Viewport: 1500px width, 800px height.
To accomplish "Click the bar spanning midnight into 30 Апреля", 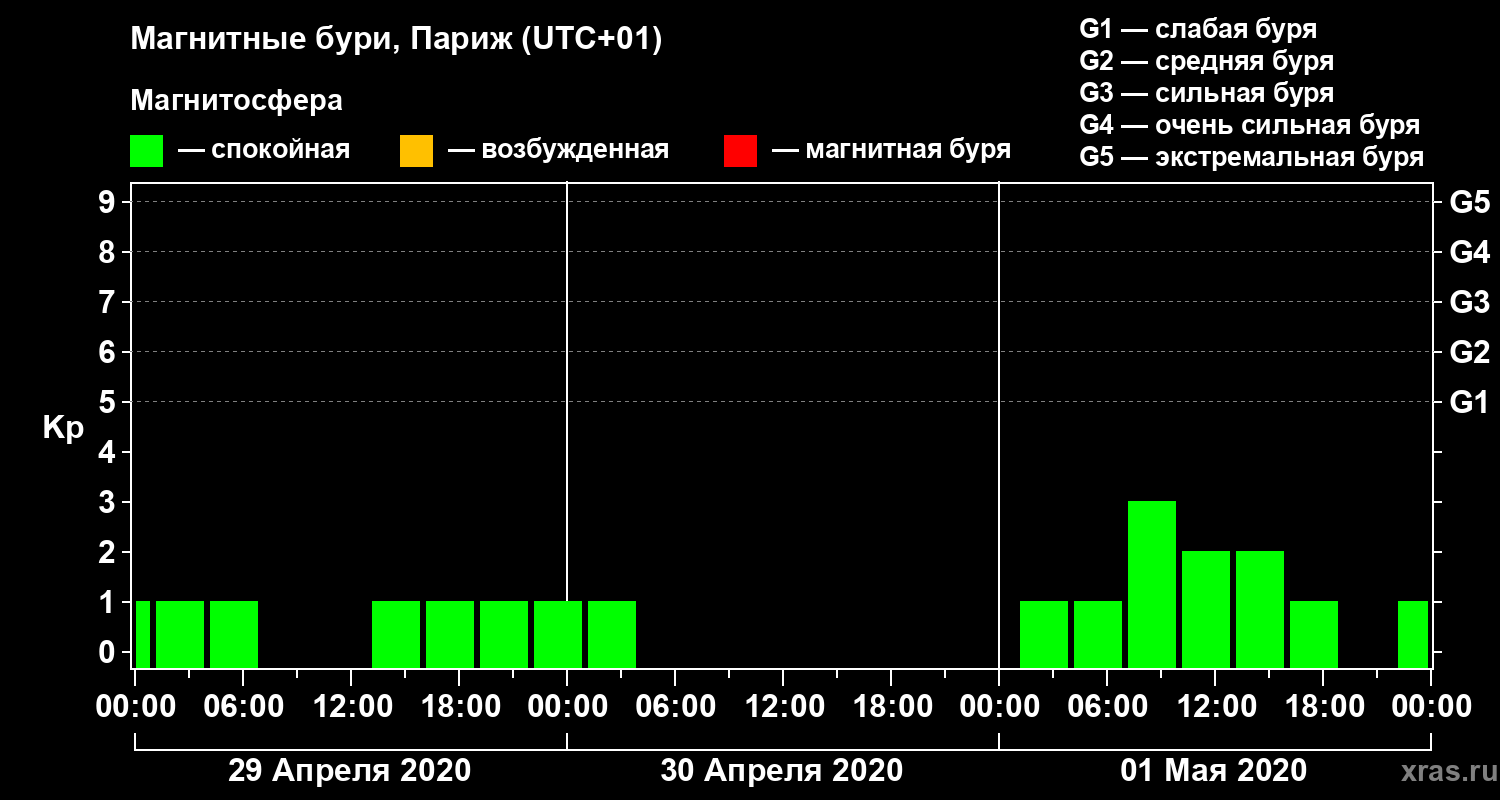I will pos(558,634).
